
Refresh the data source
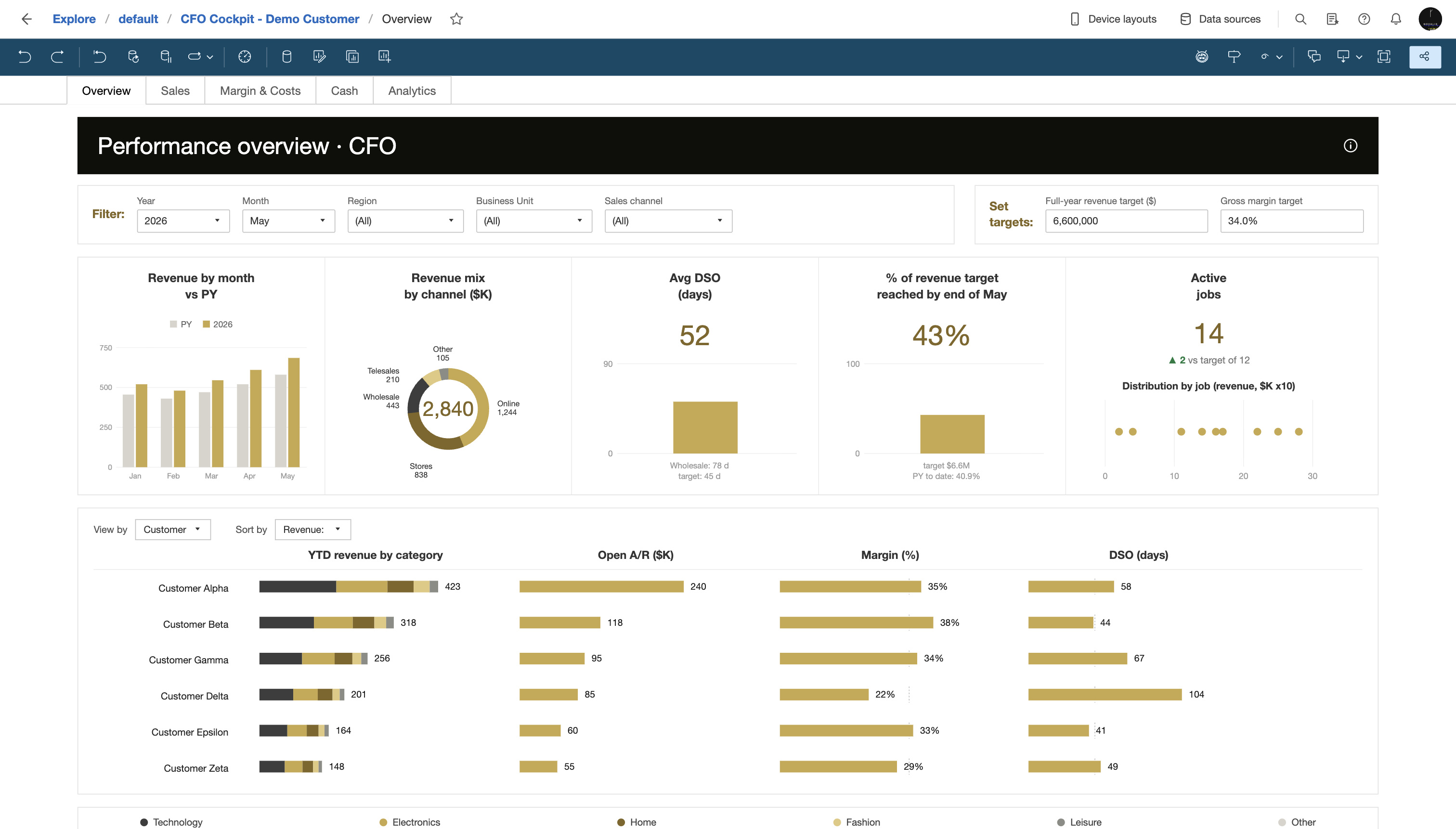click(x=133, y=56)
